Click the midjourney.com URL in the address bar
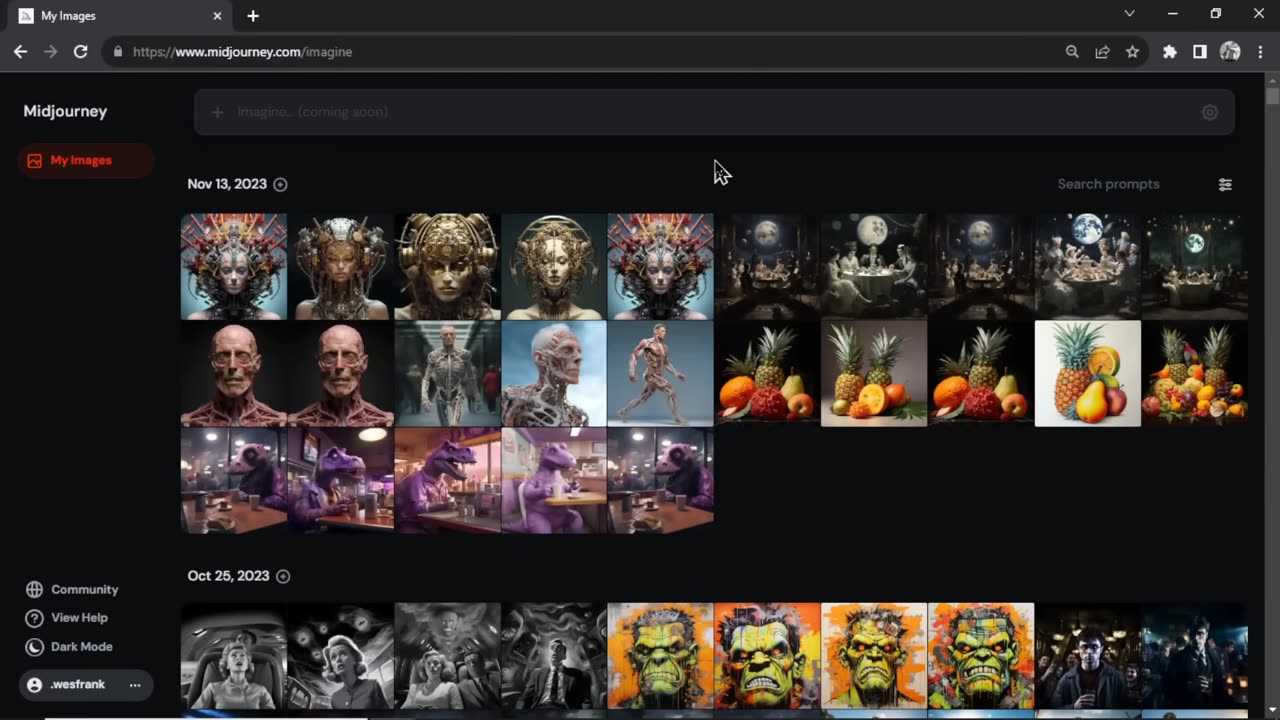This screenshot has width=1280, height=720. pos(242,51)
